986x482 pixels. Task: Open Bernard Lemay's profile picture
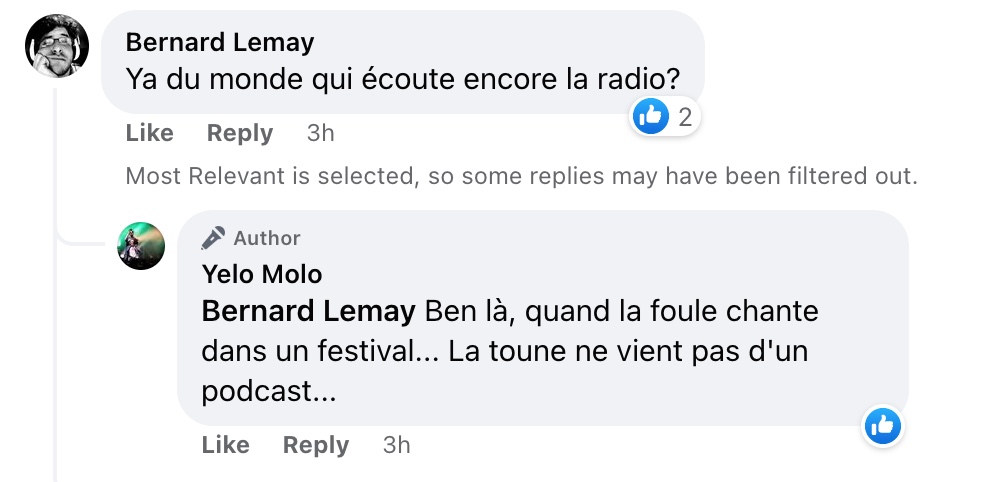tap(57, 47)
